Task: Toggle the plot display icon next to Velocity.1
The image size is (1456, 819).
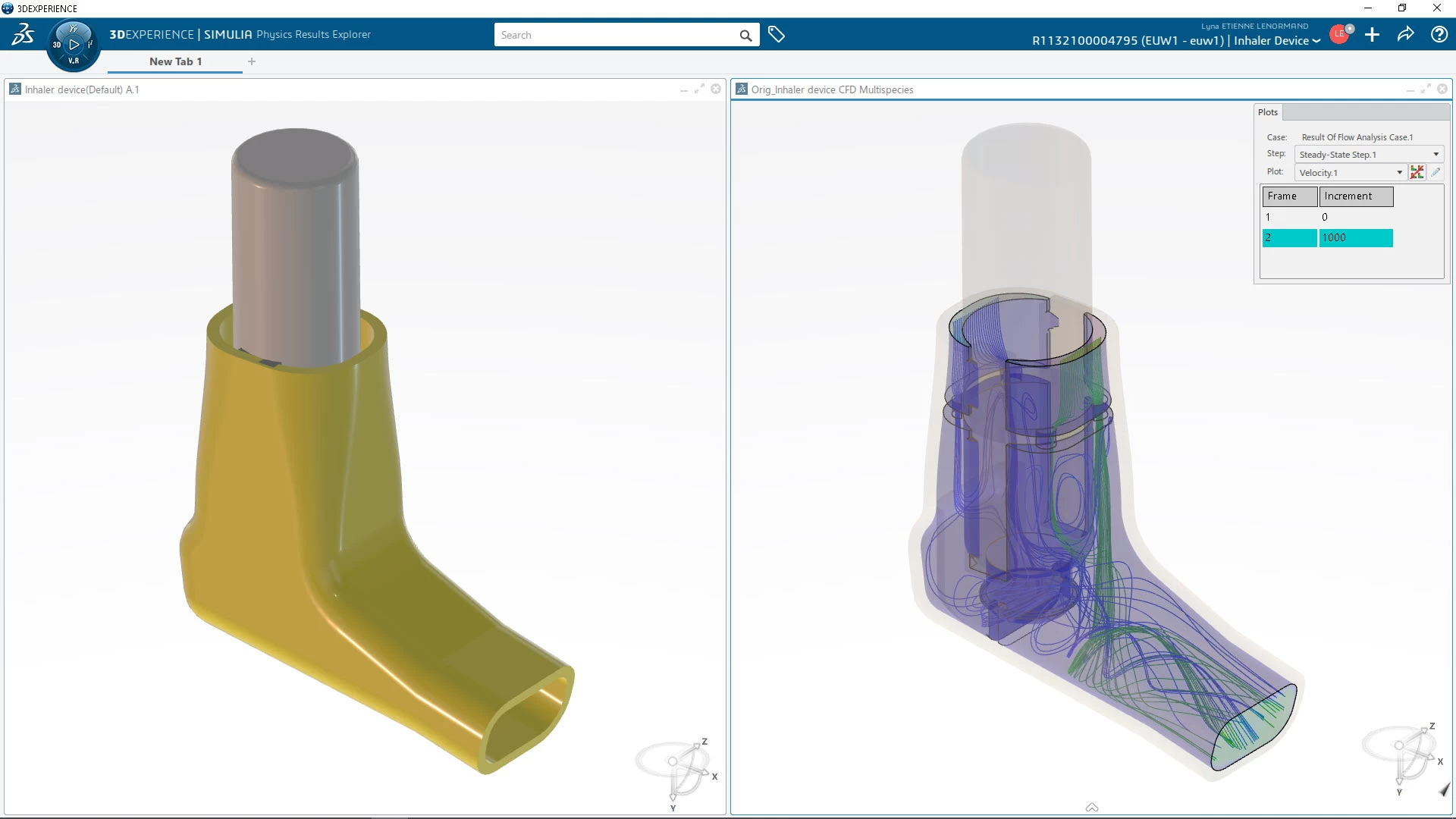Action: point(1417,173)
